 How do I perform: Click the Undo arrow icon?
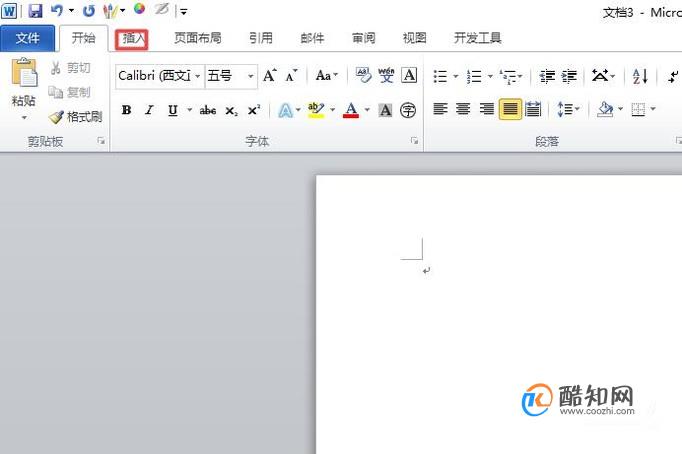[57, 10]
